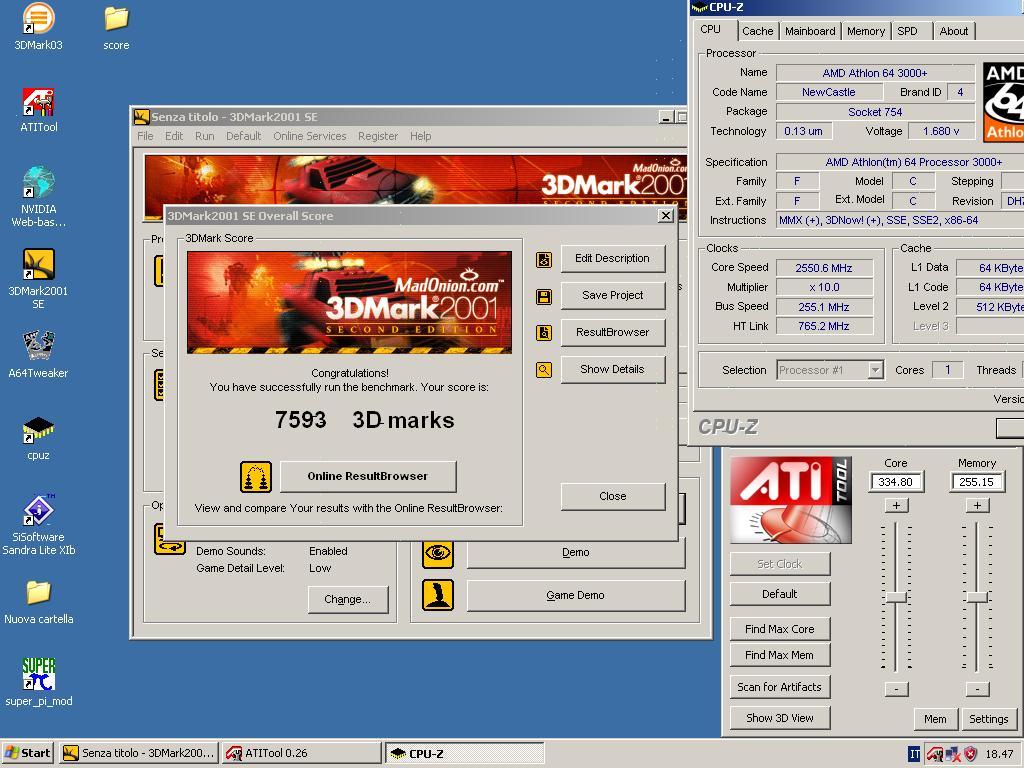Click the ResultBrowser document icon
Viewport: 1024px width, 768px height.
pyautogui.click(x=544, y=333)
